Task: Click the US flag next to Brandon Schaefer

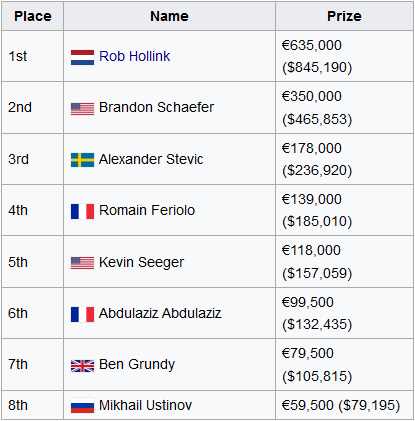Action: click(82, 109)
